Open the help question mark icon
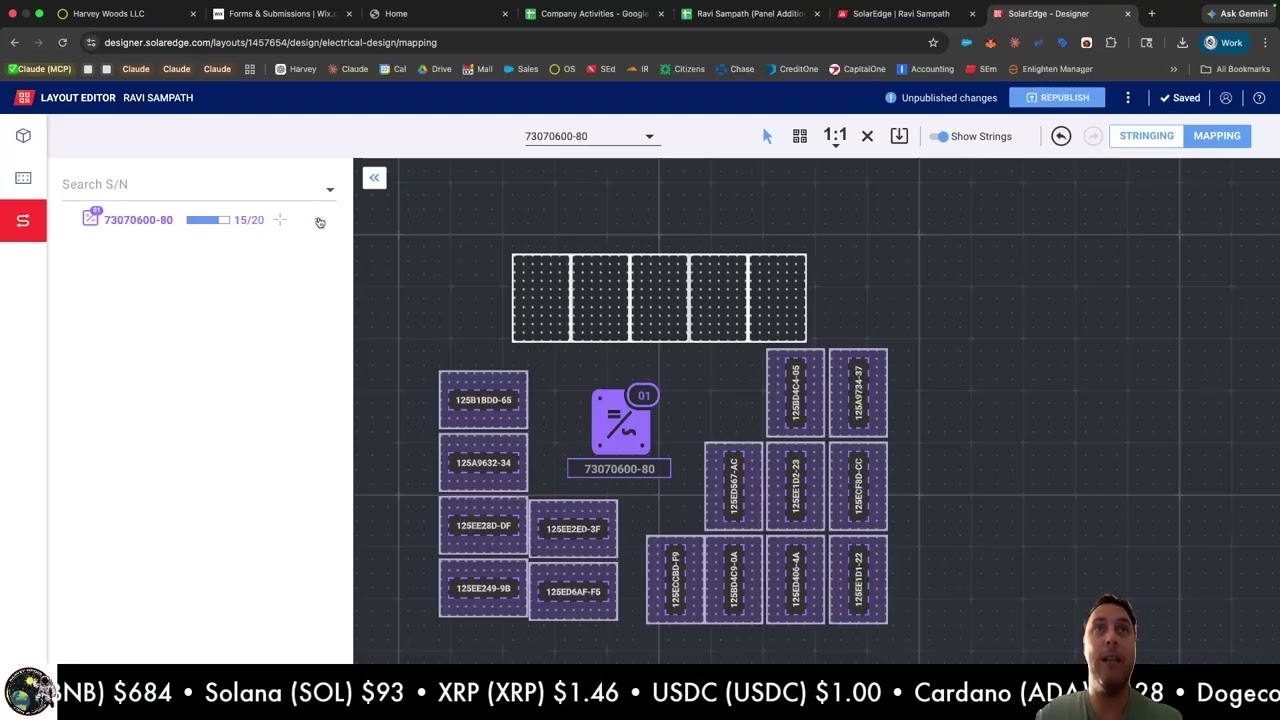1280x720 pixels. coord(1259,98)
